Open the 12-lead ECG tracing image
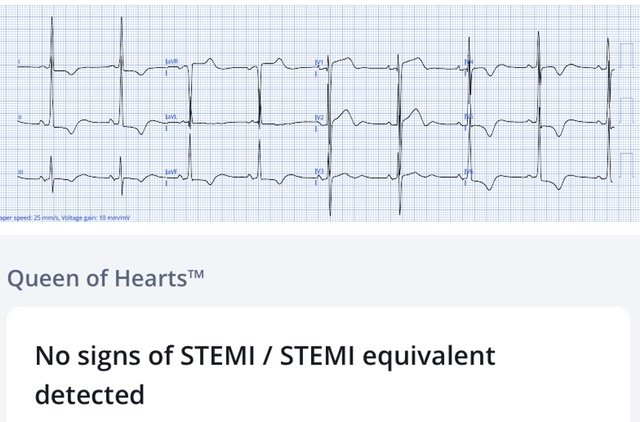640x422 pixels. pos(320,110)
